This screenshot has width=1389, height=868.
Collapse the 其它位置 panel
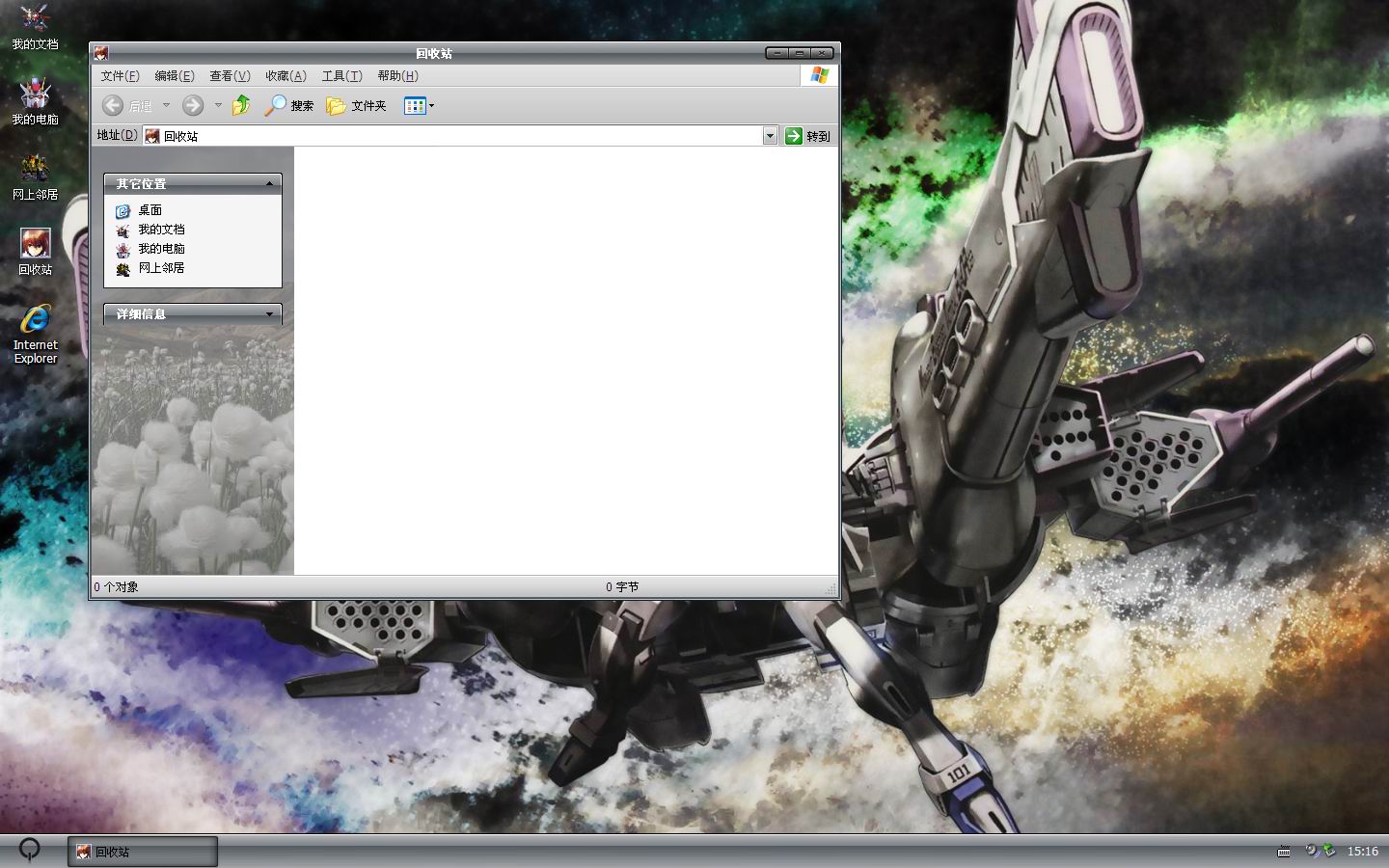269,183
